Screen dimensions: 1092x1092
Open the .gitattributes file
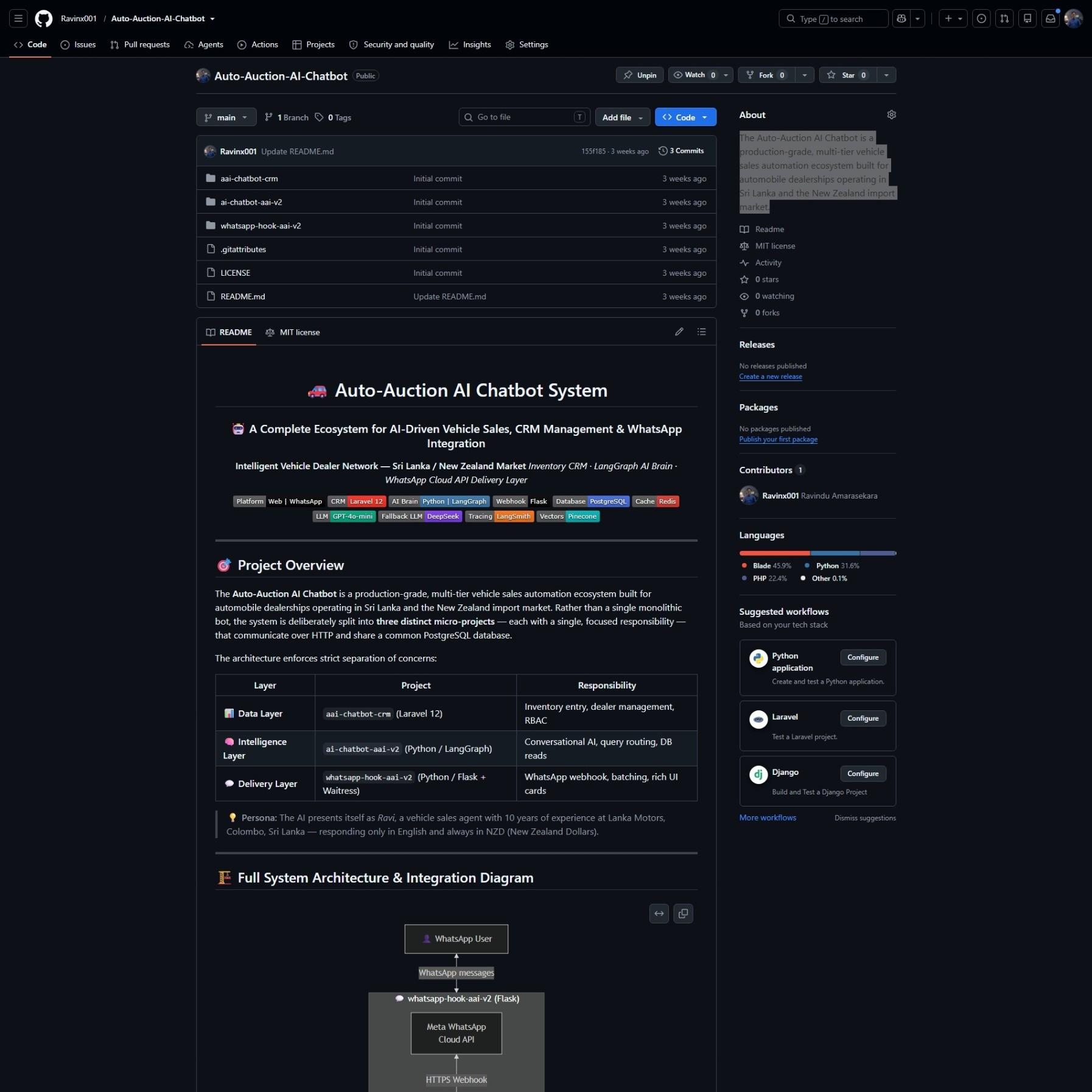243,250
